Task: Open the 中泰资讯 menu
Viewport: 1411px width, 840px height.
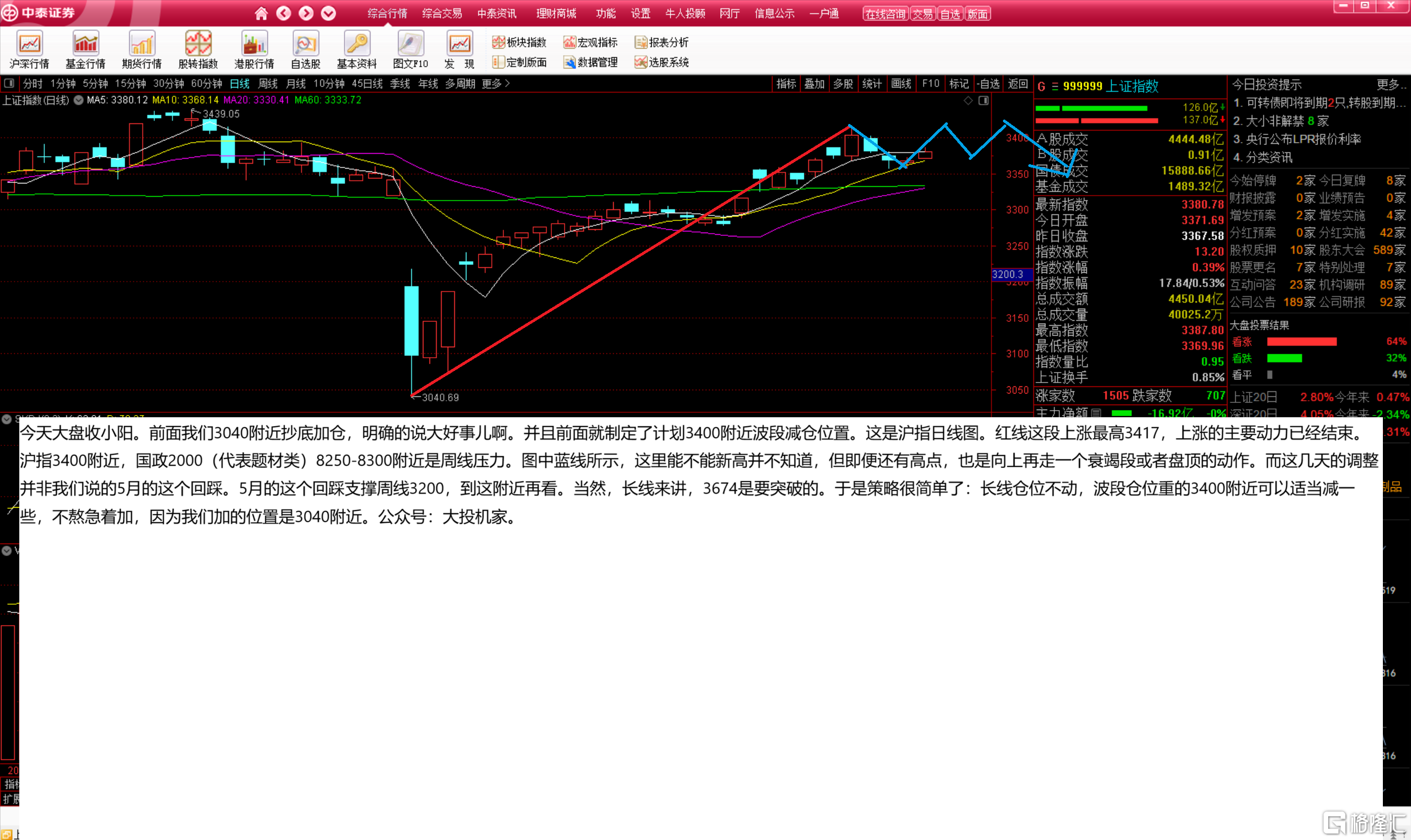Action: coord(497,14)
